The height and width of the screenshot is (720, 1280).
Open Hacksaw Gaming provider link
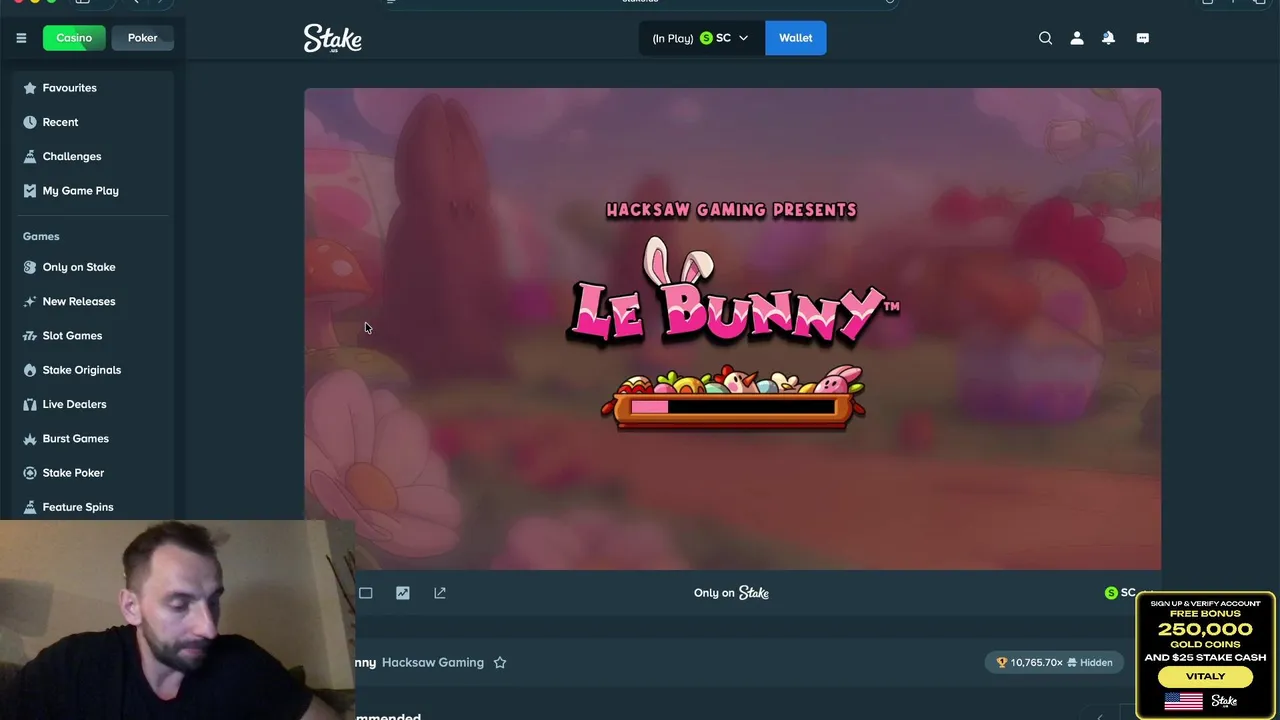[433, 662]
